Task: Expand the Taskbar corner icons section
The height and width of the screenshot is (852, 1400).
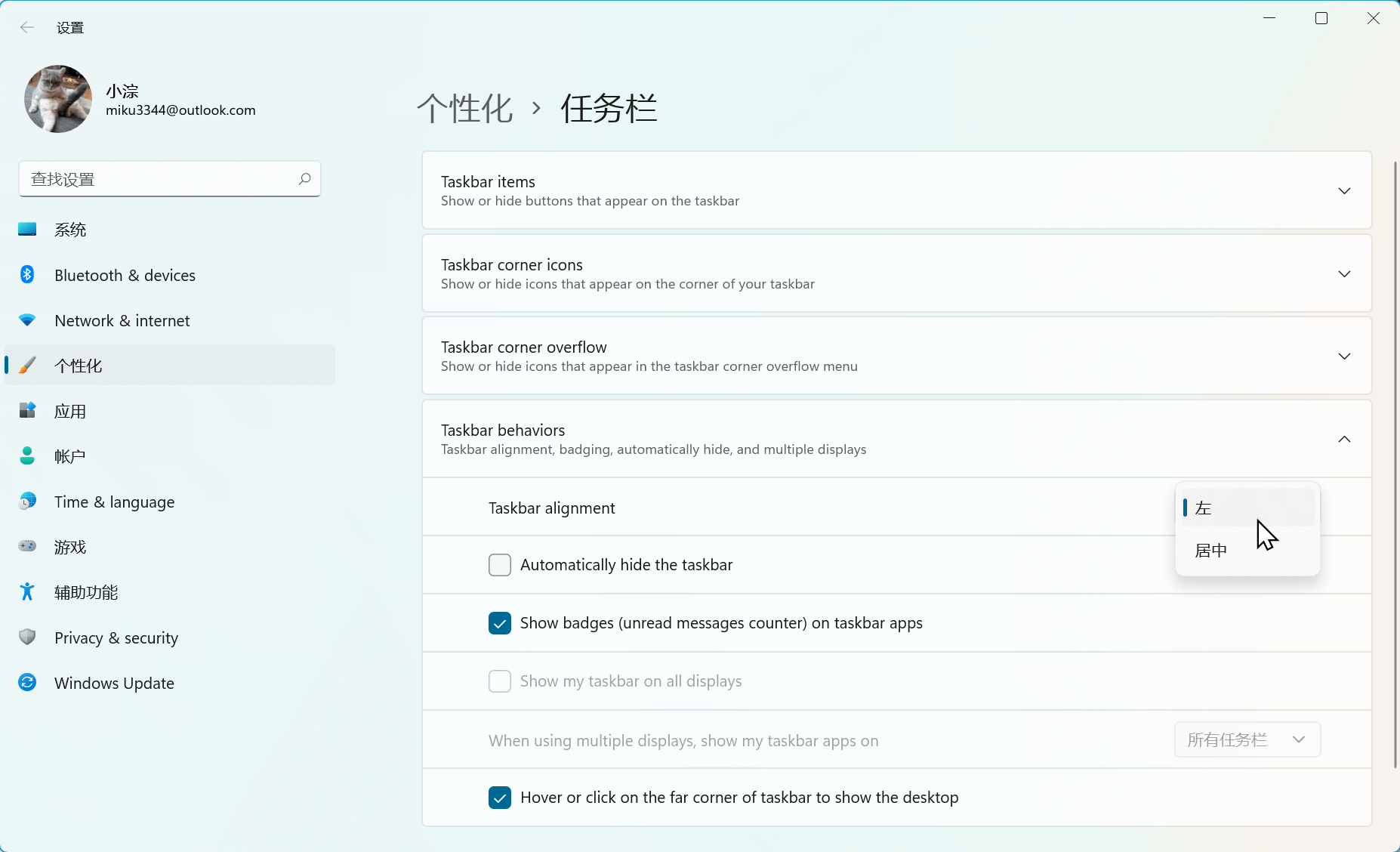Action: click(1344, 273)
